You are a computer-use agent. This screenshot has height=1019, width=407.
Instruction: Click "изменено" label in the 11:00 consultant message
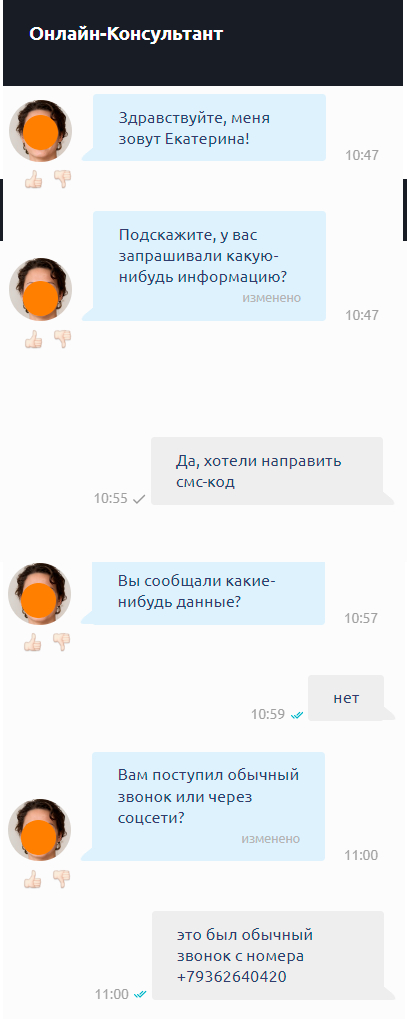(270, 838)
